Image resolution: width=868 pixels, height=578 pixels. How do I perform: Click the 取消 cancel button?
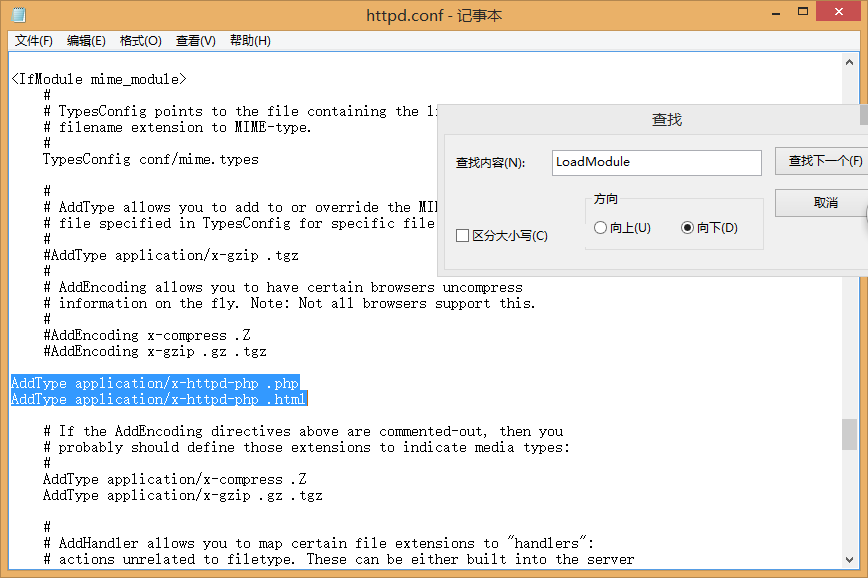822,203
